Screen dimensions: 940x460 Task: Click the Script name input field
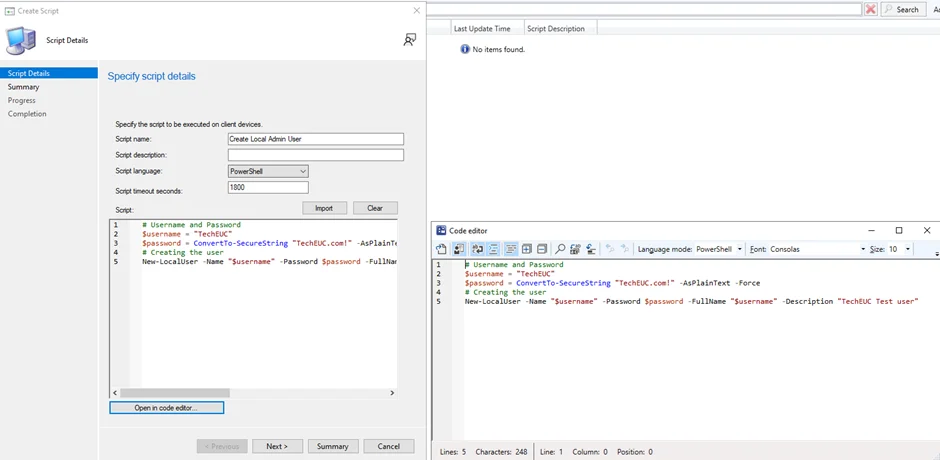(316, 139)
